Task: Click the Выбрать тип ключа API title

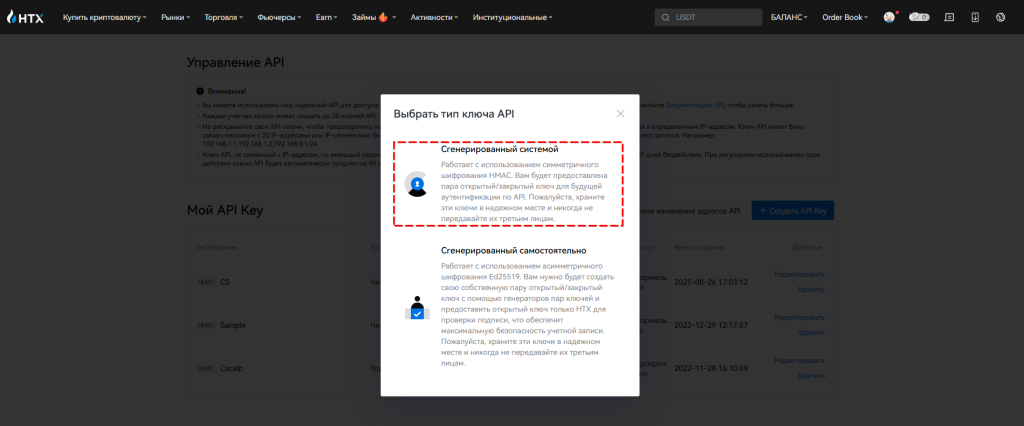Action: (x=454, y=114)
